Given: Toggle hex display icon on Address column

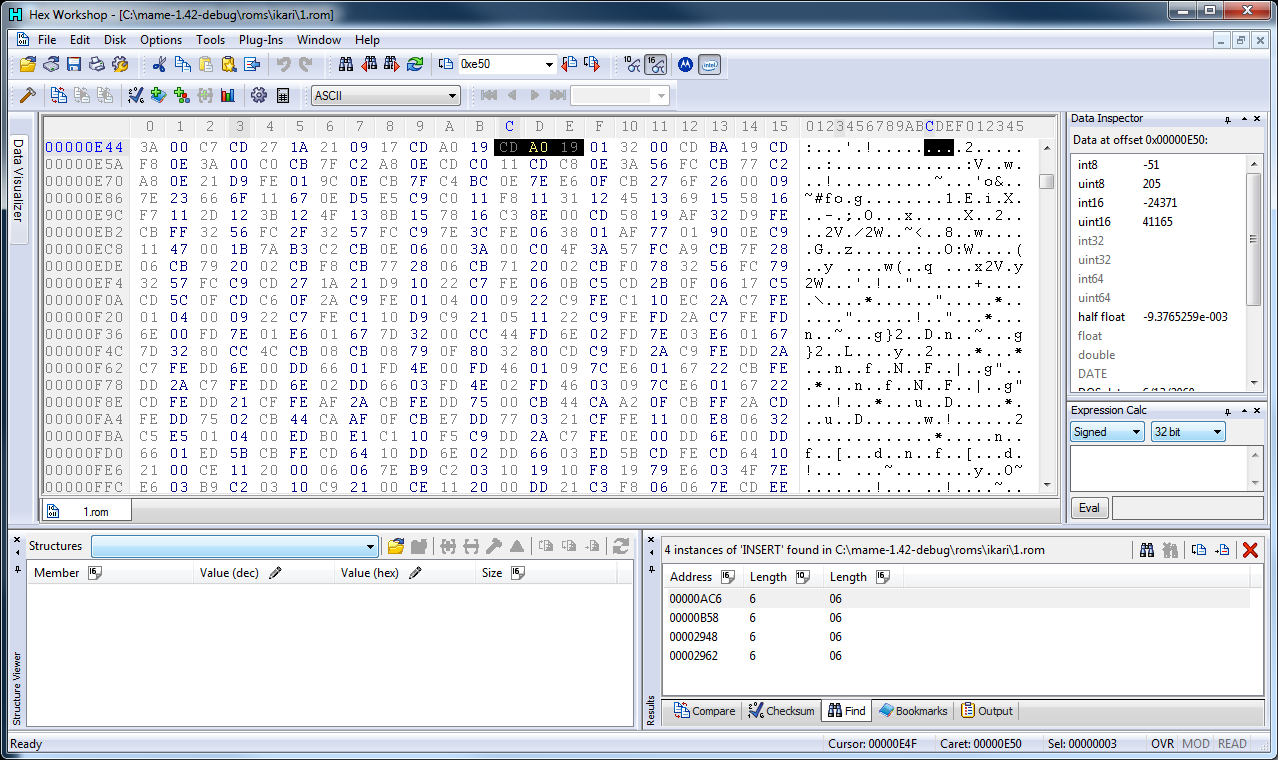Looking at the screenshot, I should pos(728,577).
